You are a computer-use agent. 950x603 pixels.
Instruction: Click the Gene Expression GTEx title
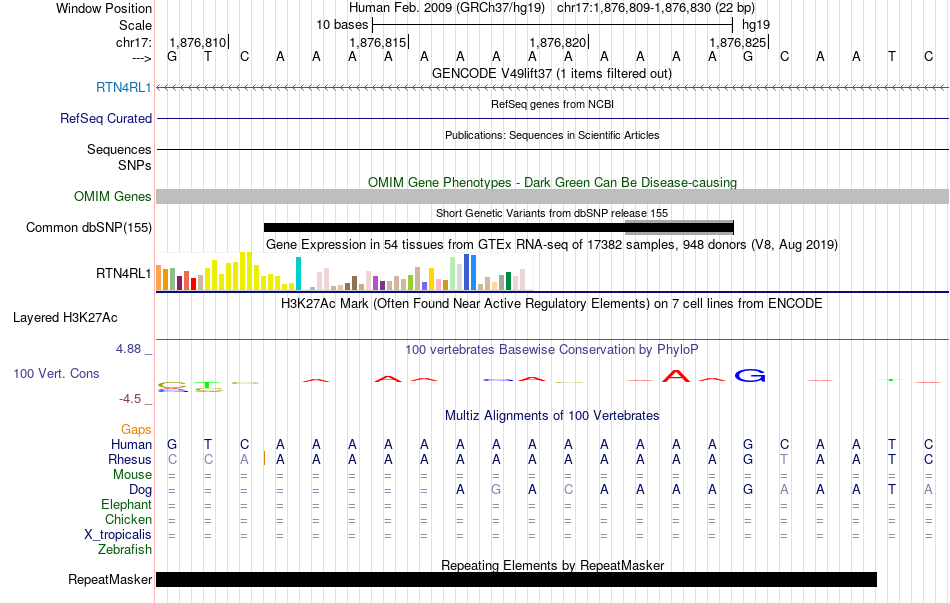point(551,245)
